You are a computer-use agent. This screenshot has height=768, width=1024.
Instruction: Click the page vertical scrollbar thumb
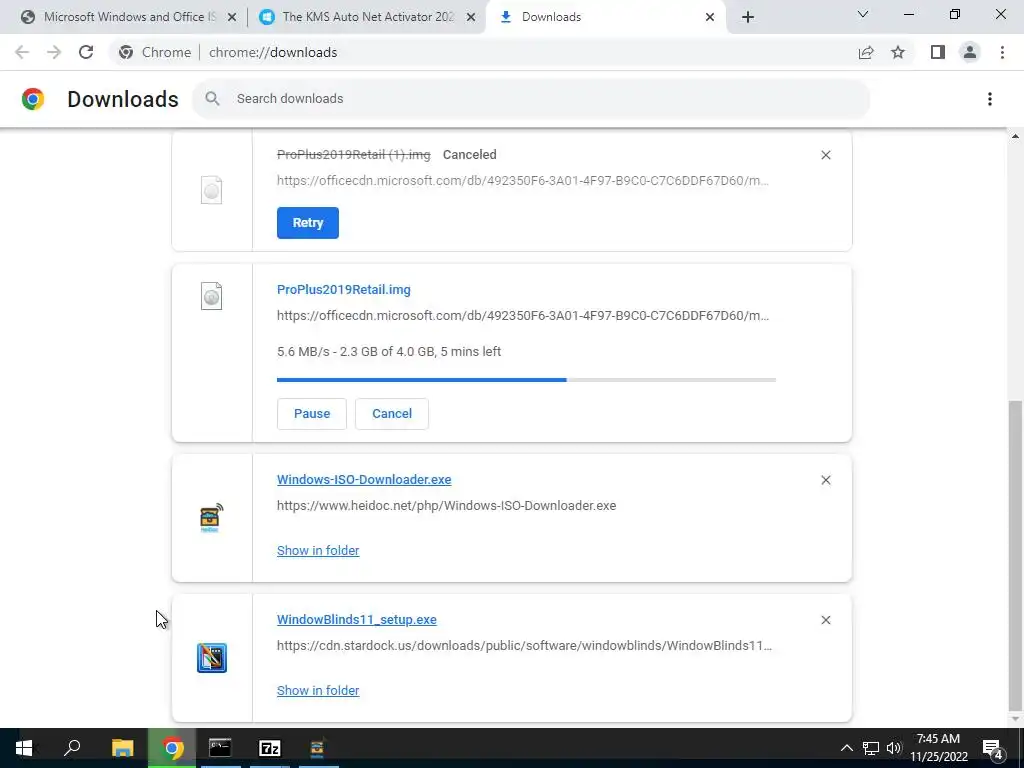pos(1015,555)
